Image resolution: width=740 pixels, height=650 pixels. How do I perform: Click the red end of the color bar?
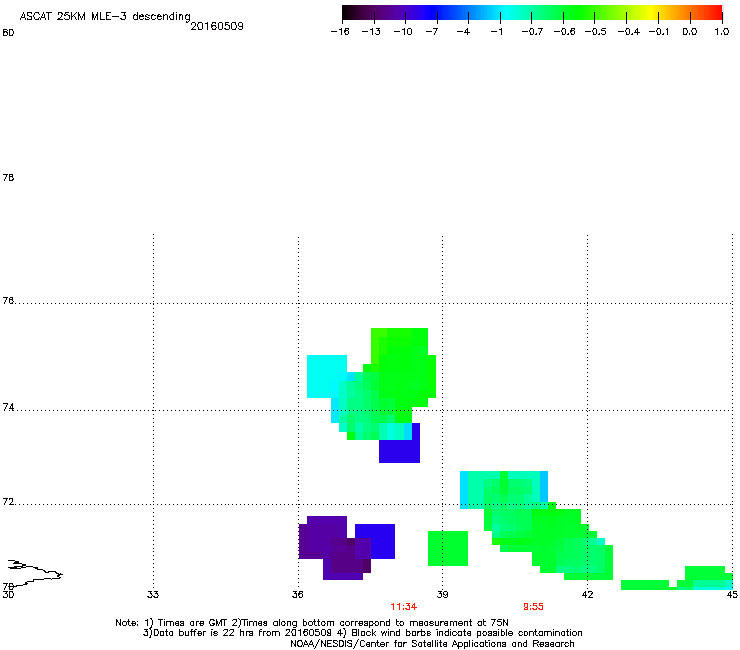tap(713, 13)
